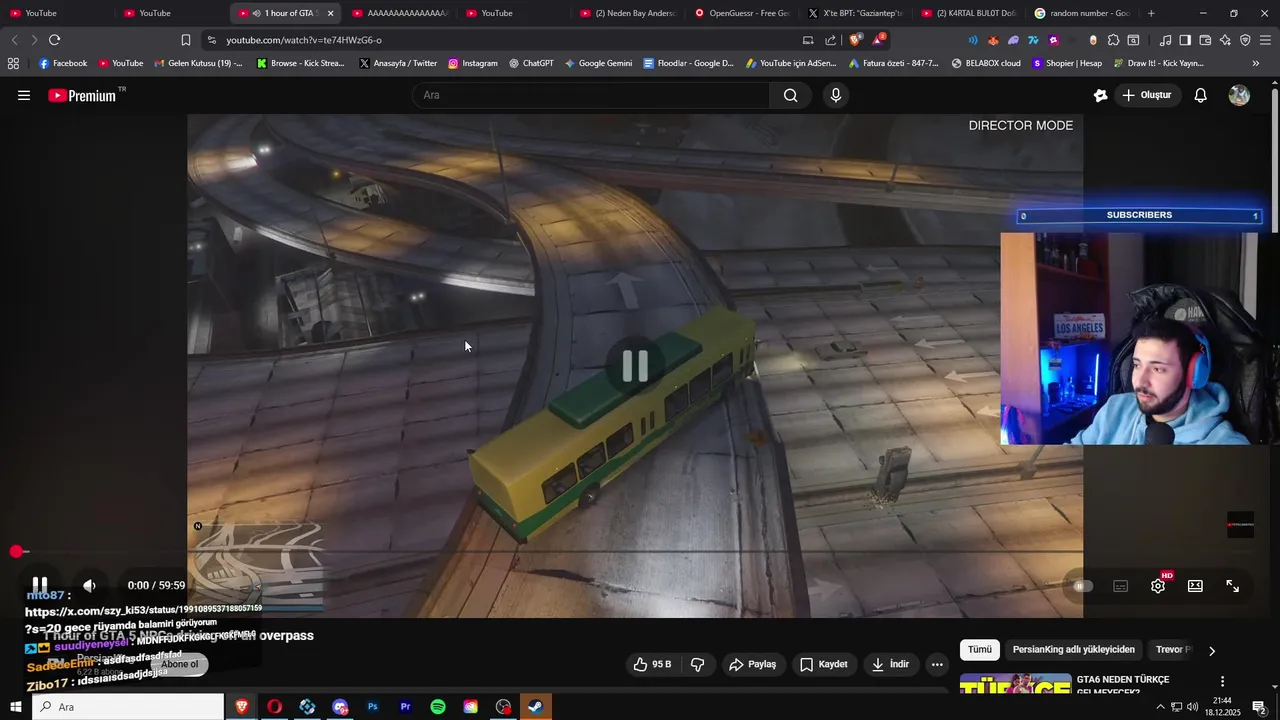The height and width of the screenshot is (720, 1280).
Task: Download the video with İndir
Action: (890, 664)
